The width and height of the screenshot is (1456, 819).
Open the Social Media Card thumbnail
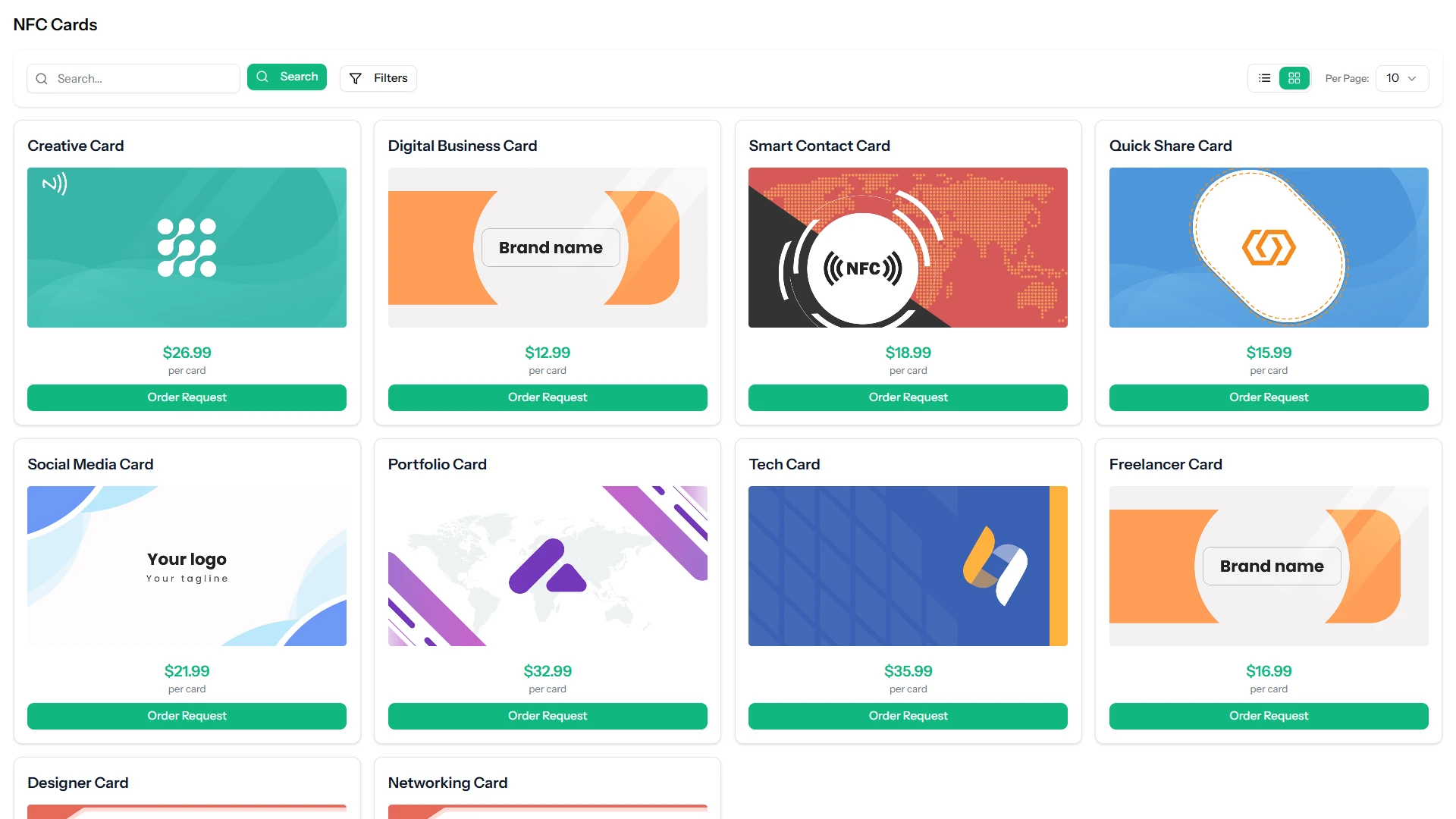[x=187, y=566]
